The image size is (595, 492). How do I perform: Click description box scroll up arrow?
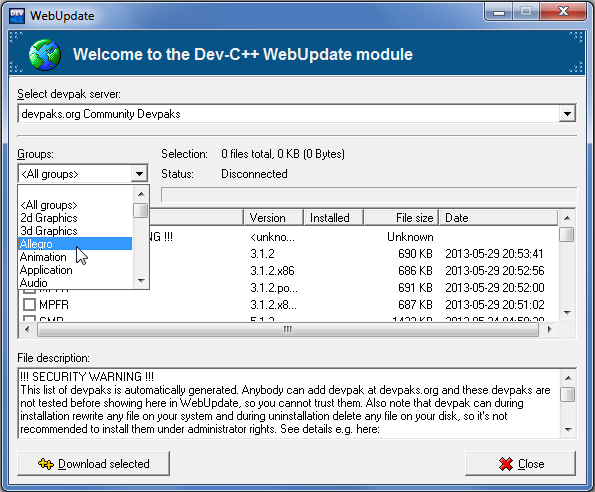pyautogui.click(x=568, y=377)
